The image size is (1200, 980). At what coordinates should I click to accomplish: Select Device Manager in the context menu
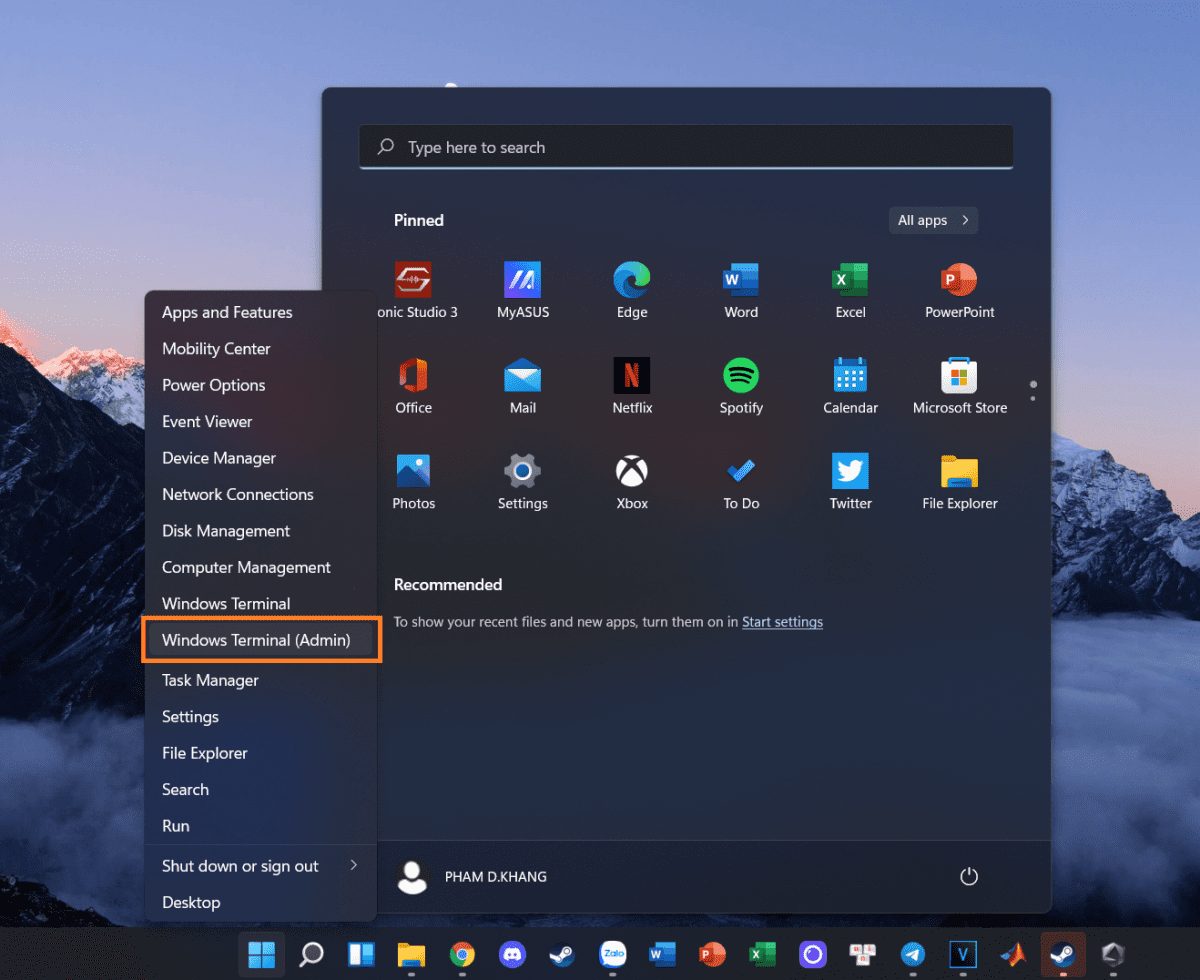(261, 458)
